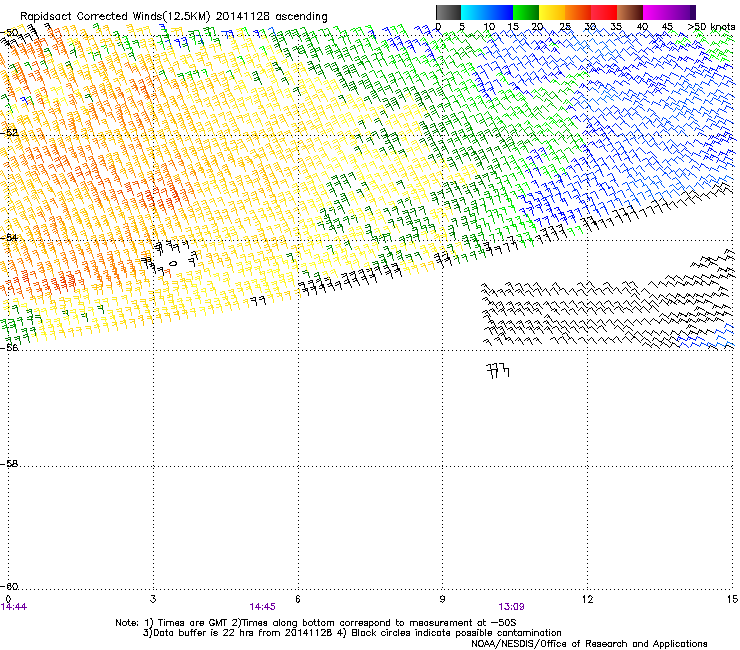This screenshot has width=740, height=650.
Task: Click the purple '13:09' time label
Action: click(512, 607)
